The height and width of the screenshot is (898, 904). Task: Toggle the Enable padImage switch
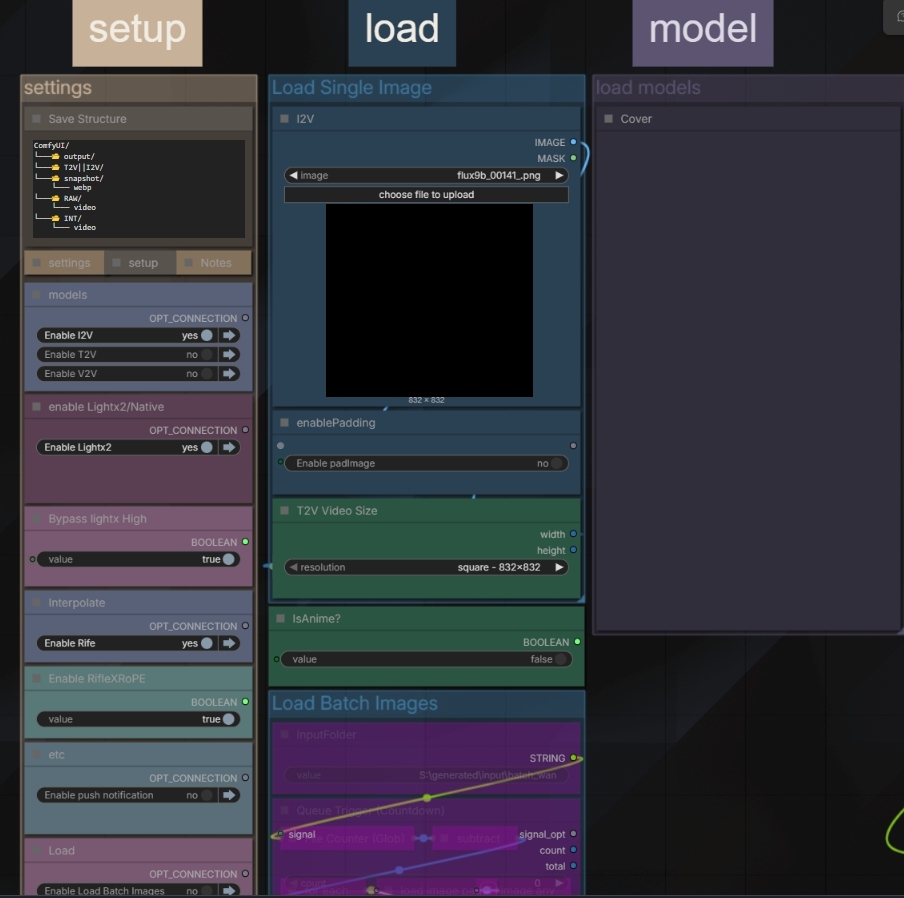(556, 463)
